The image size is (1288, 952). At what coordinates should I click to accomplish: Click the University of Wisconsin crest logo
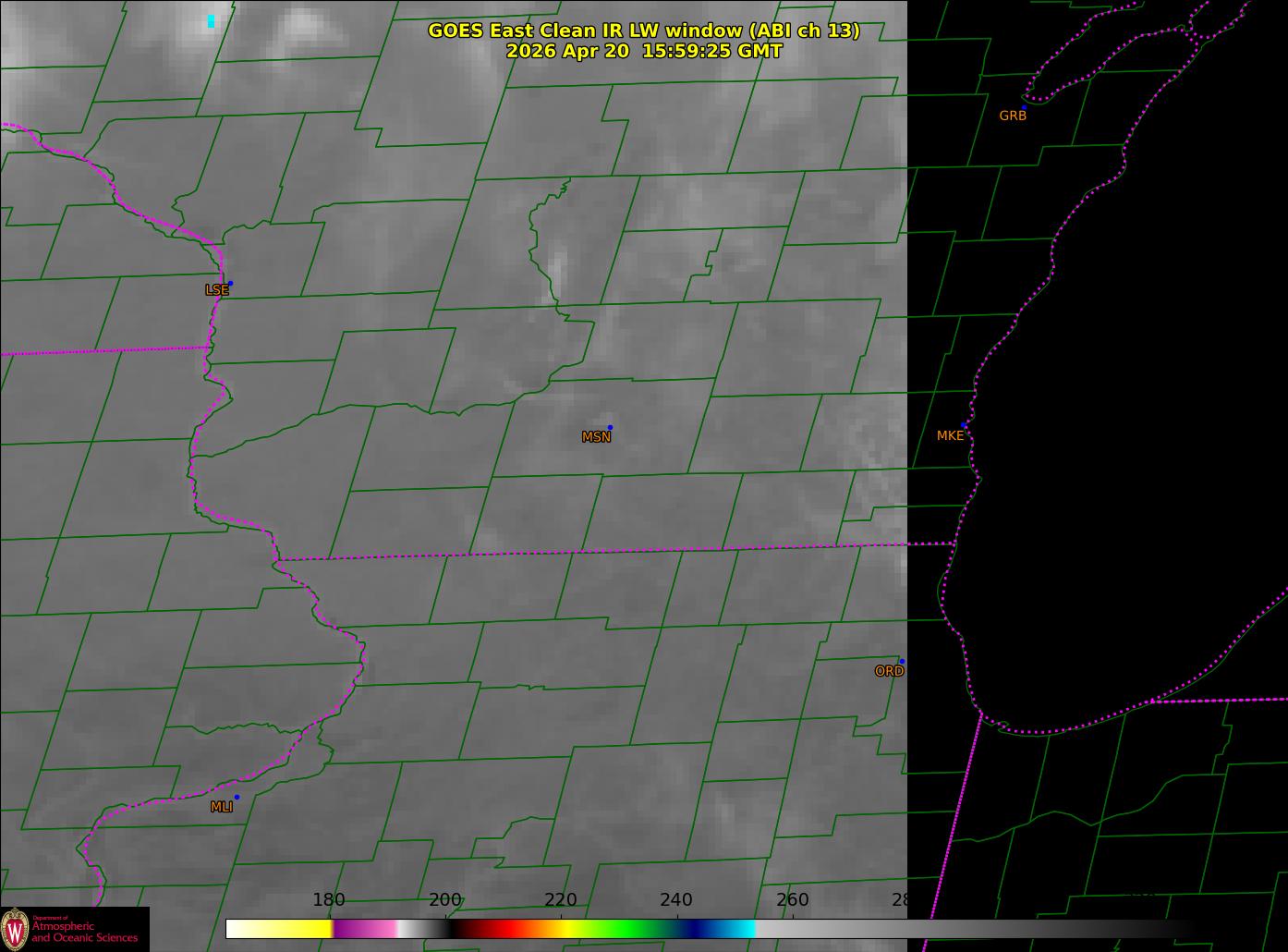[15, 929]
